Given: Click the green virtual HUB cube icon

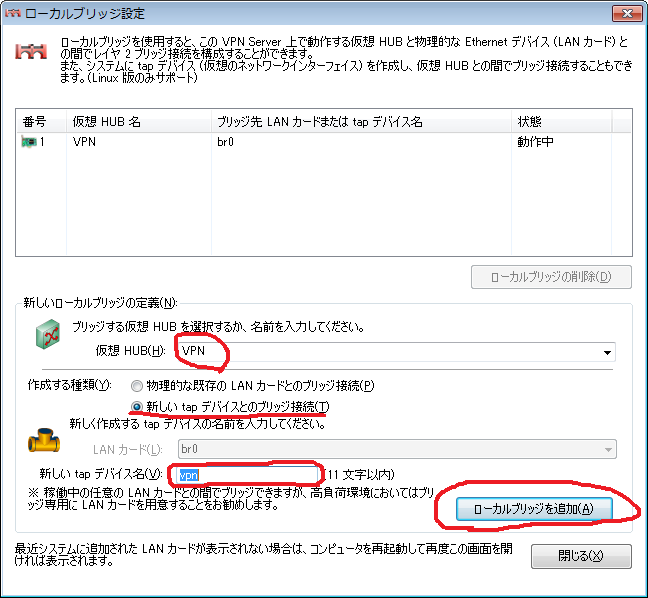Looking at the screenshot, I should pos(48,334).
